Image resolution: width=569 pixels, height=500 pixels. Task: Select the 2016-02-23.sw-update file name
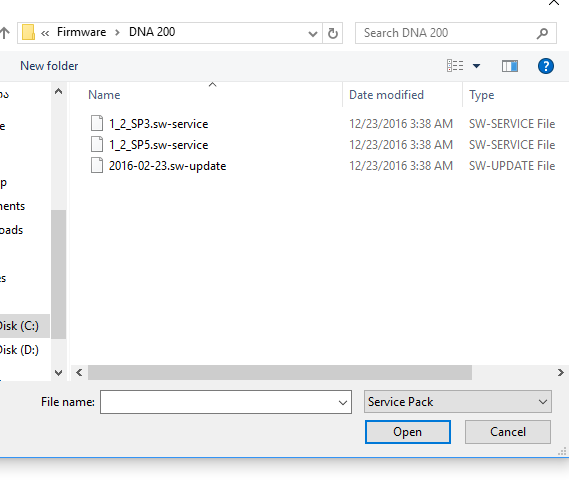coord(167,166)
